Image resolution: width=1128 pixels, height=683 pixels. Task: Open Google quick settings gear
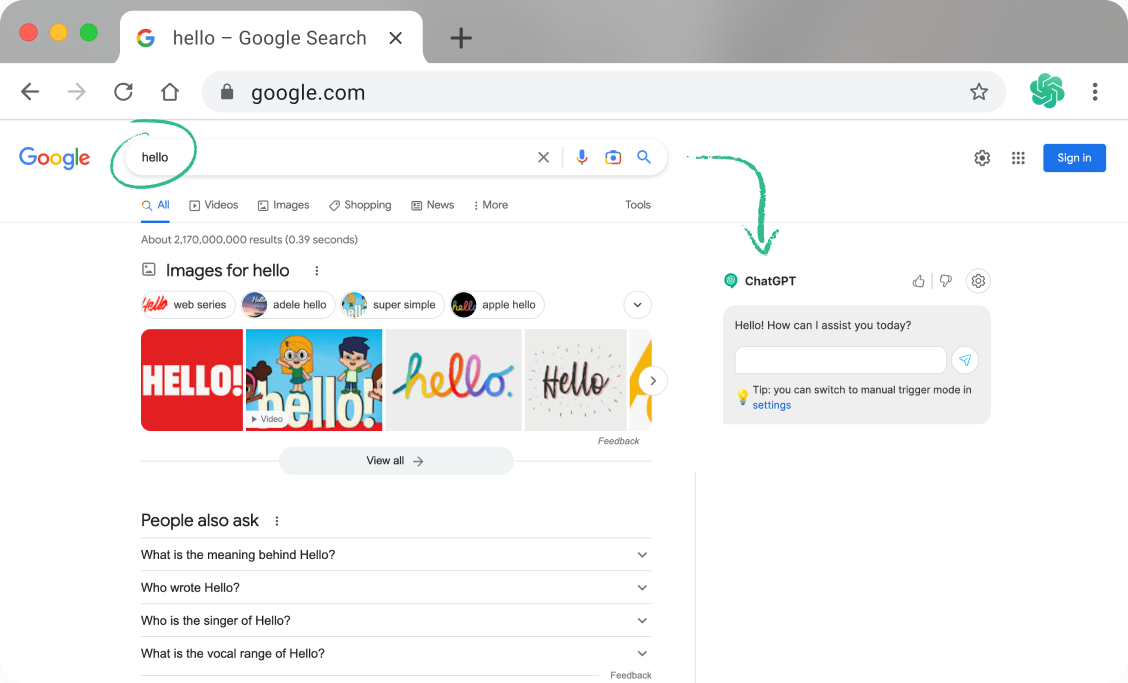pyautogui.click(x=982, y=158)
